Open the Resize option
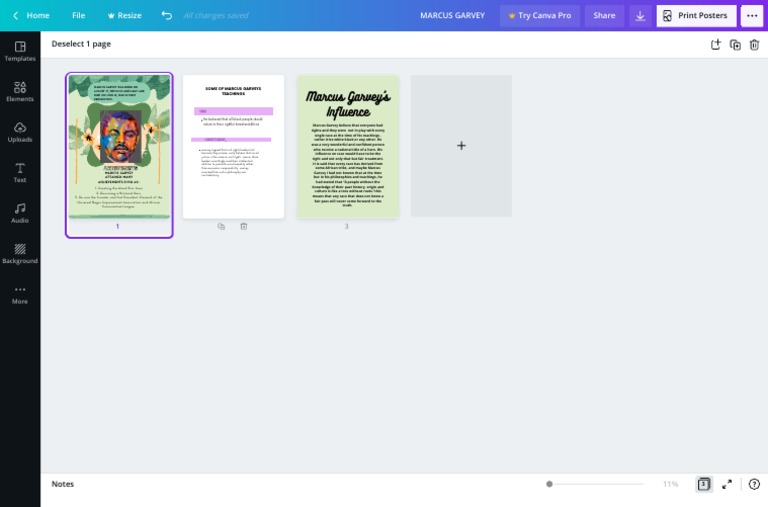 [124, 15]
